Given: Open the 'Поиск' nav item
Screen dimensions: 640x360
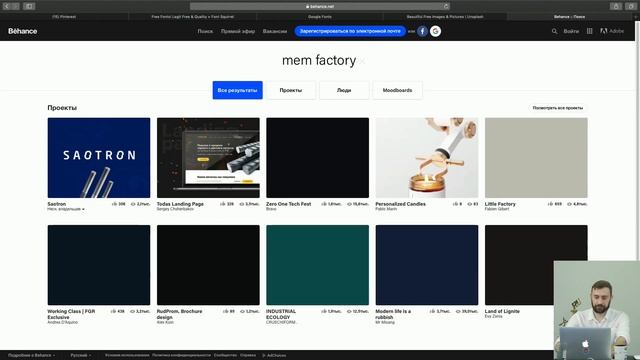Looking at the screenshot, I should click(x=205, y=31).
